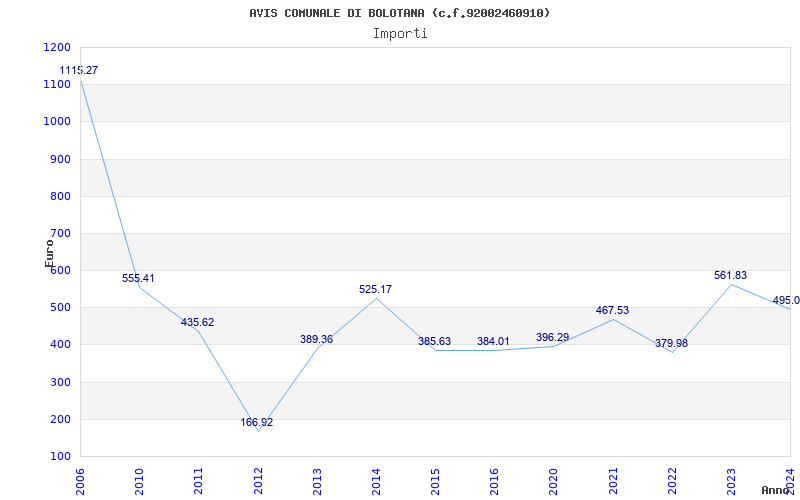Select the 379.98 data label
Screen dimensions: 800x500
pyautogui.click(x=671, y=343)
